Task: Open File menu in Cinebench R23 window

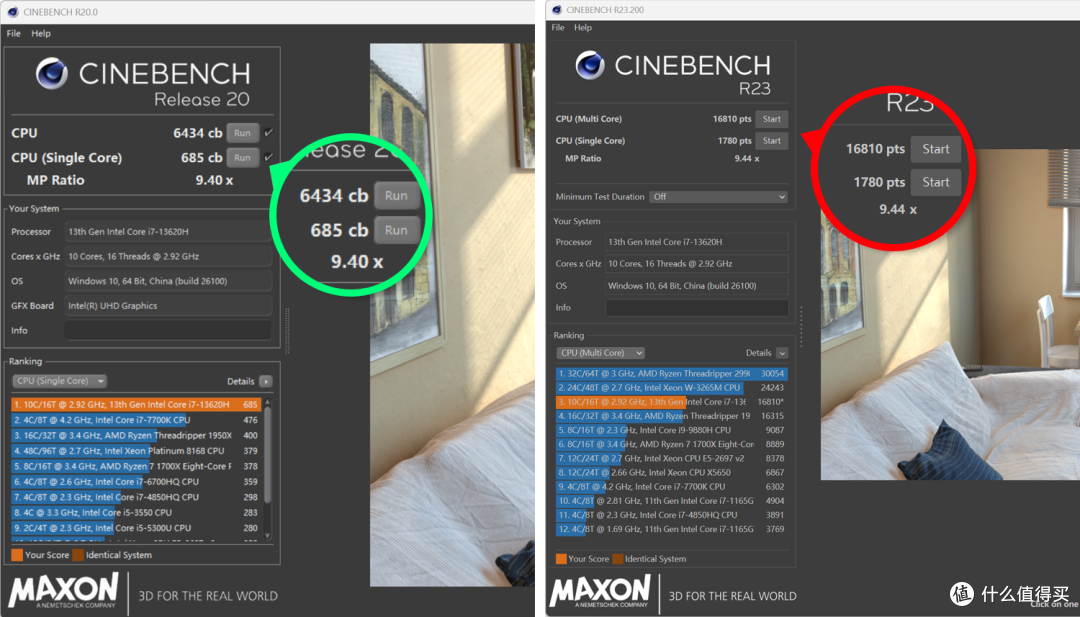Action: (558, 28)
